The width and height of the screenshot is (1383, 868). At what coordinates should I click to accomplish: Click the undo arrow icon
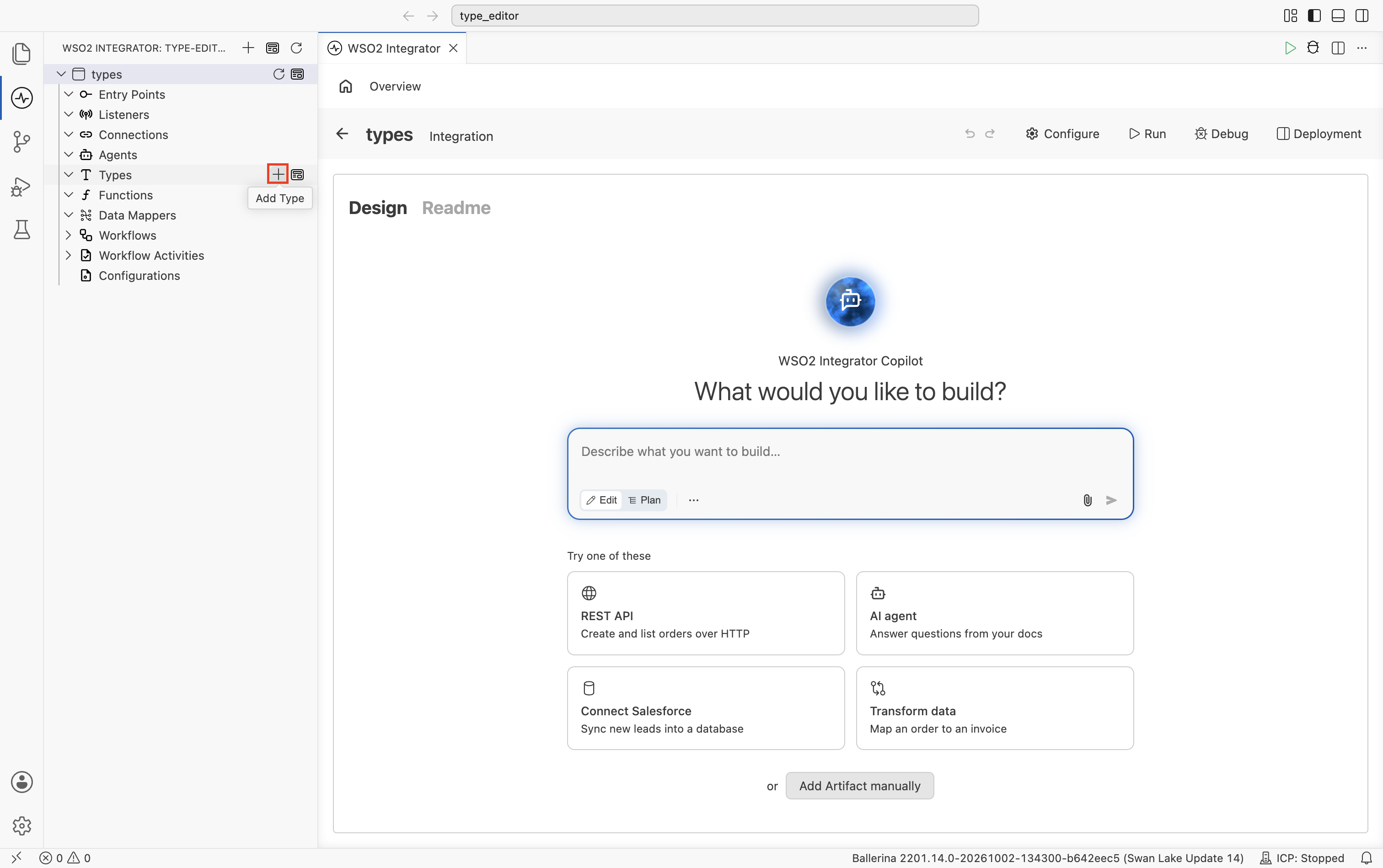coord(970,134)
